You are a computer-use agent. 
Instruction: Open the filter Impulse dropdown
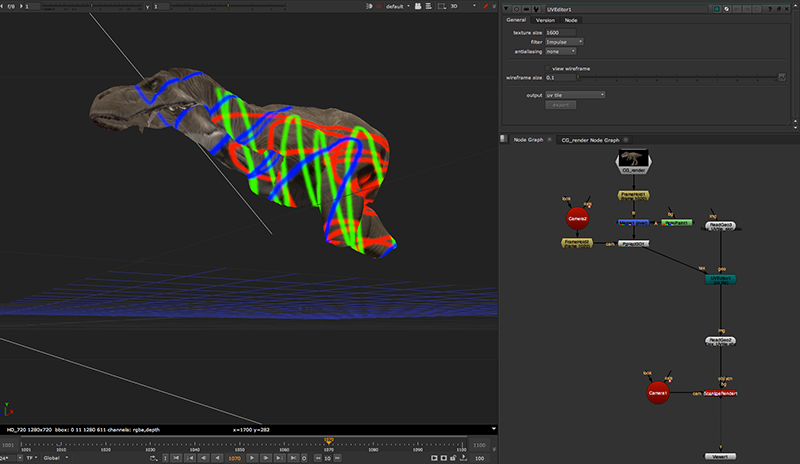565,42
